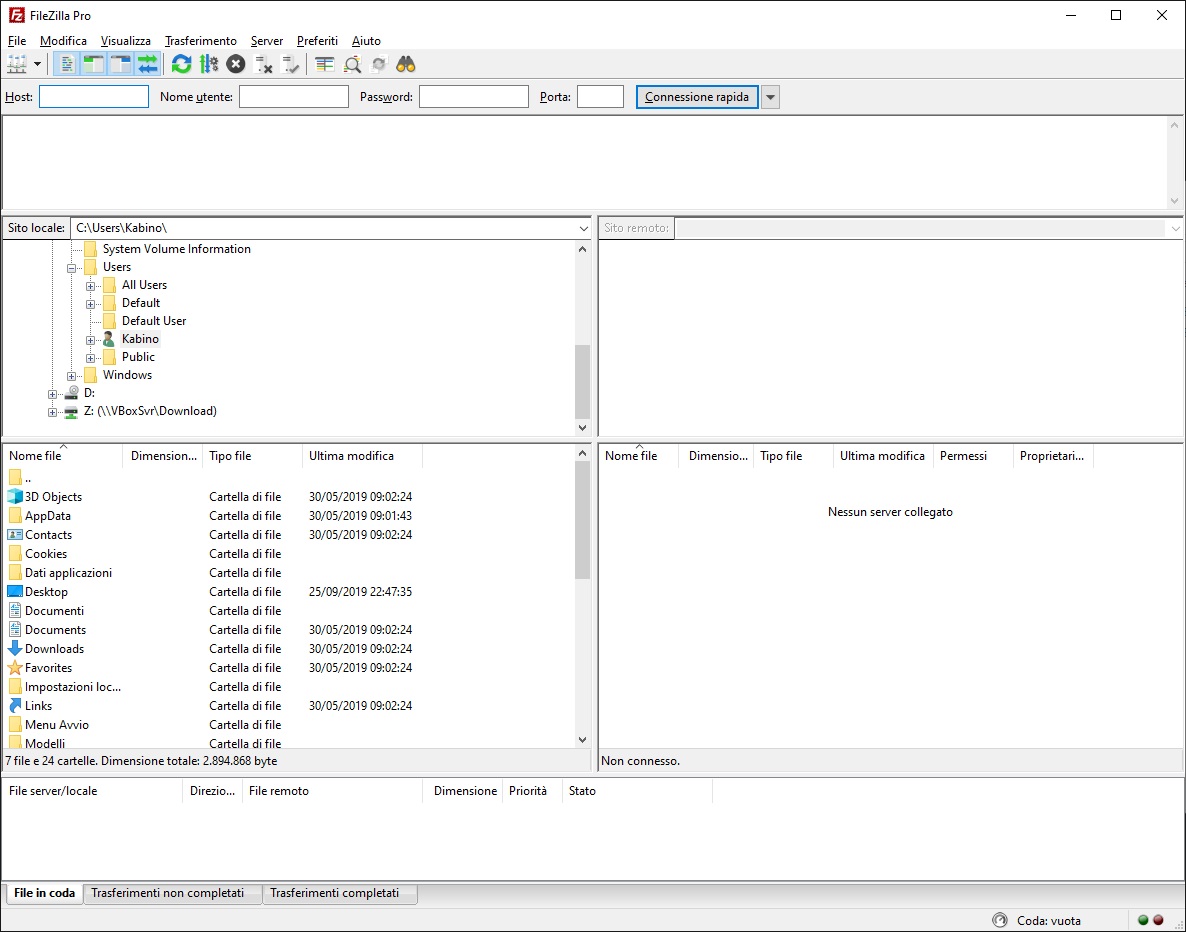Click the queue speed limit indicator icon

(1000, 921)
